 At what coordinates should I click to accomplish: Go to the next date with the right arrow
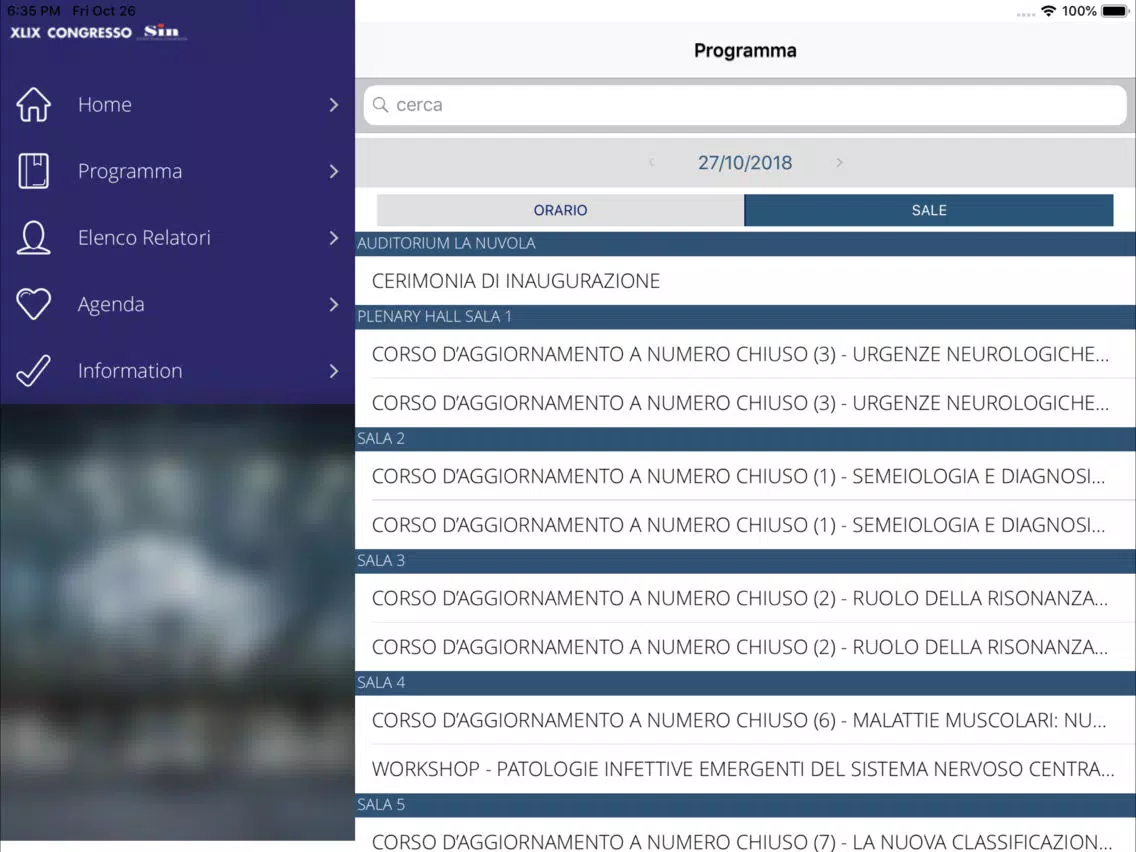pos(839,162)
